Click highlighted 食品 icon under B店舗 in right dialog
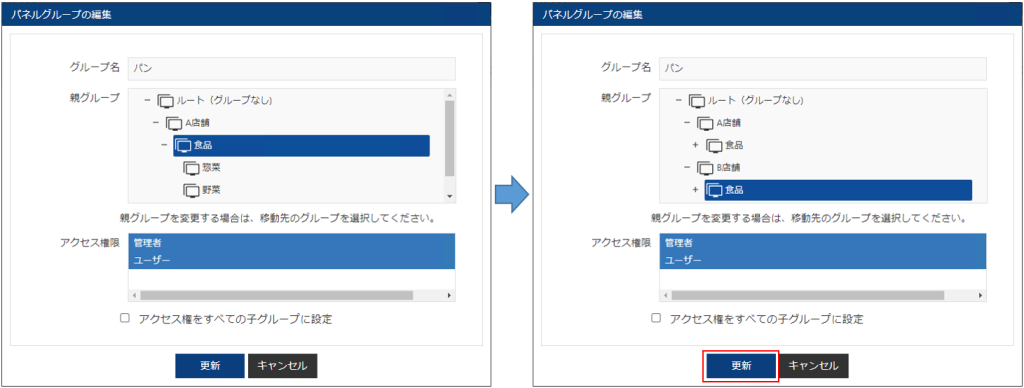1024x388 pixels. 715,190
